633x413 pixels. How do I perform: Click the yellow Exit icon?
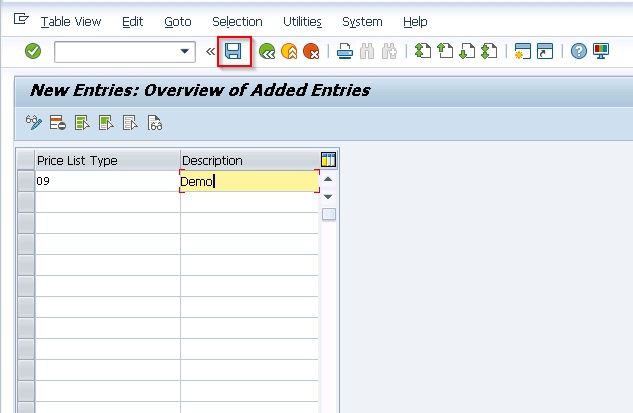(x=289, y=52)
